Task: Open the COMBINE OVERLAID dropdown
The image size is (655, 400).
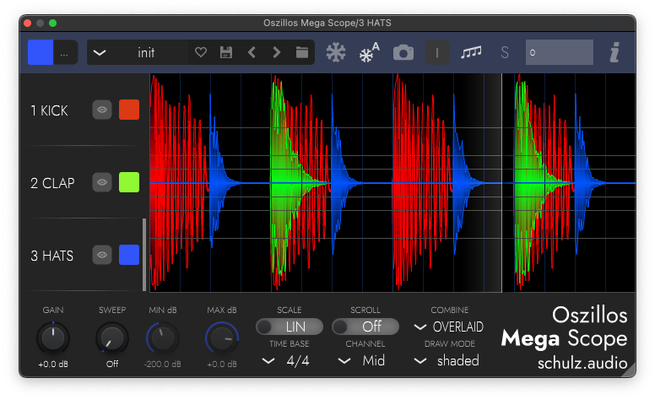Action: pos(449,327)
